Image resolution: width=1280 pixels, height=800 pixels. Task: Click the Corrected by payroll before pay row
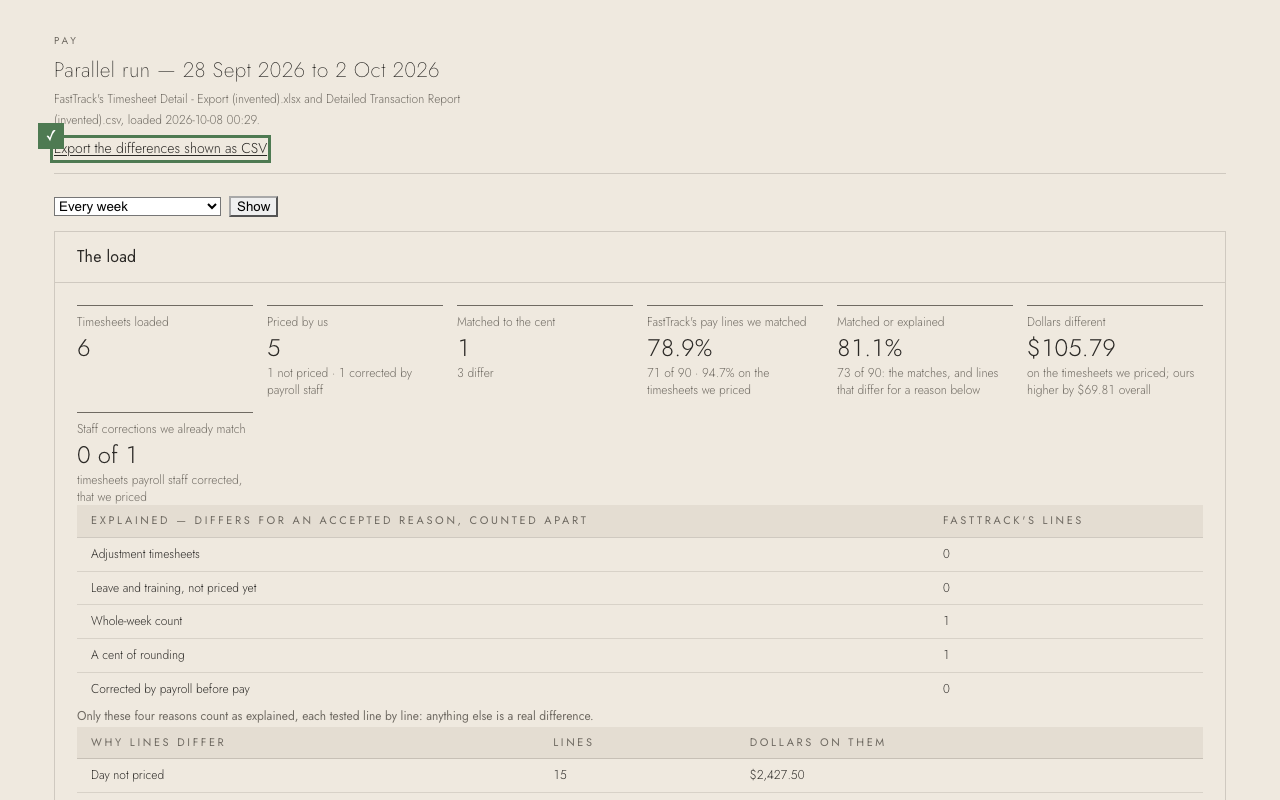point(640,689)
